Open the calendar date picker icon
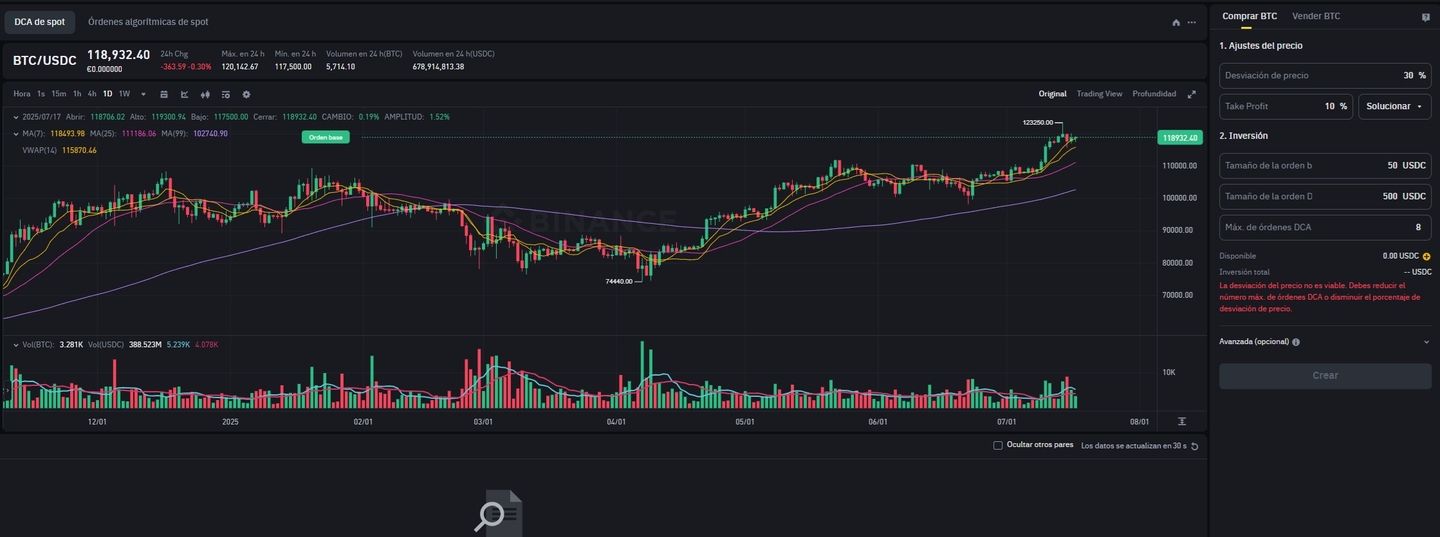This screenshot has height=537, width=1440. (164, 94)
